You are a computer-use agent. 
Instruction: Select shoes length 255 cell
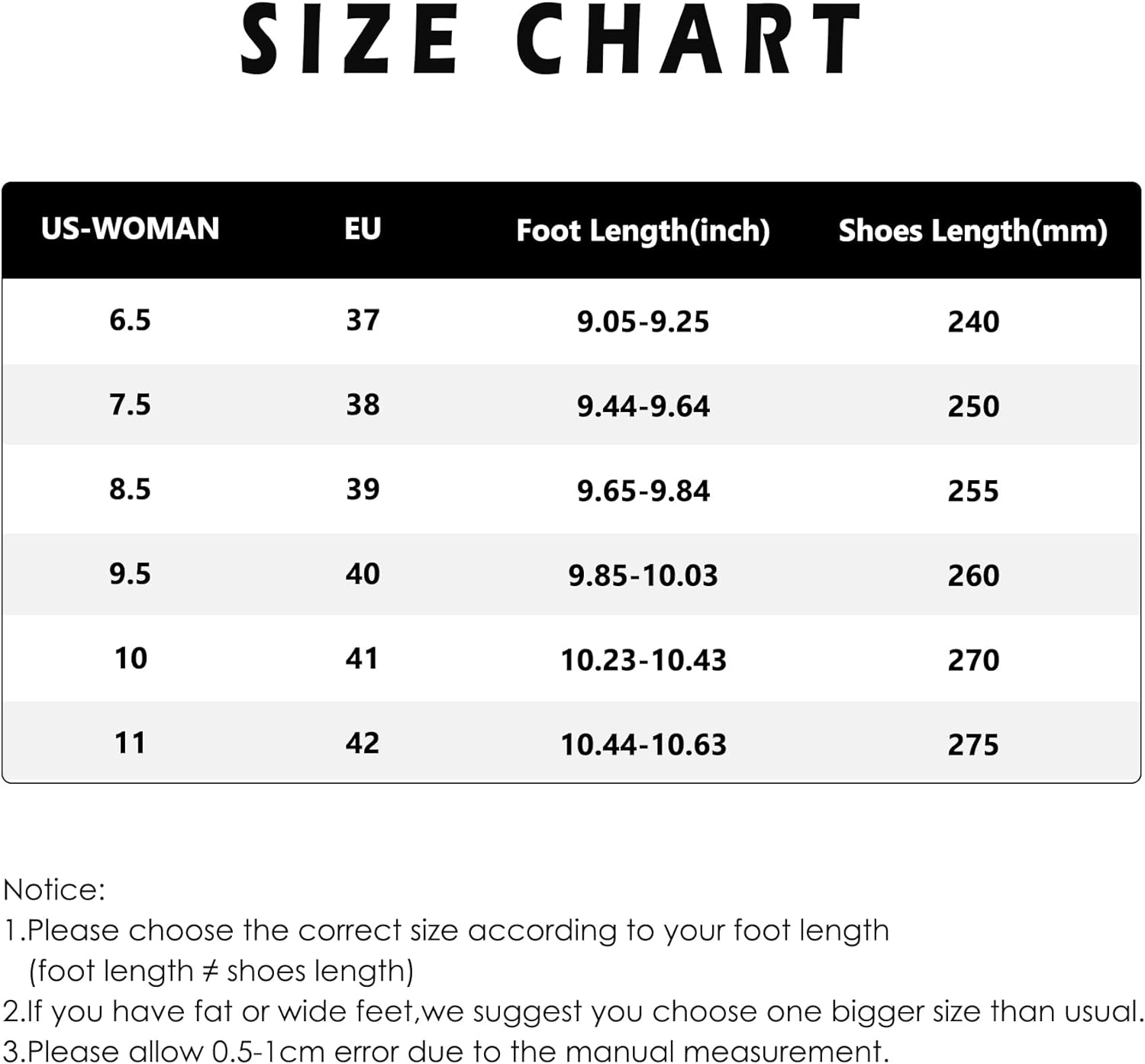973,492
